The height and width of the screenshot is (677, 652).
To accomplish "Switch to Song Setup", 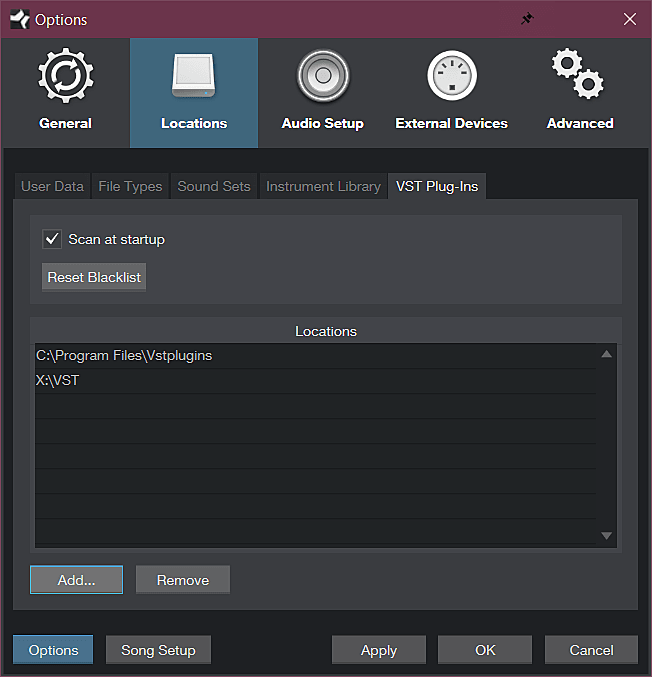I will 158,650.
